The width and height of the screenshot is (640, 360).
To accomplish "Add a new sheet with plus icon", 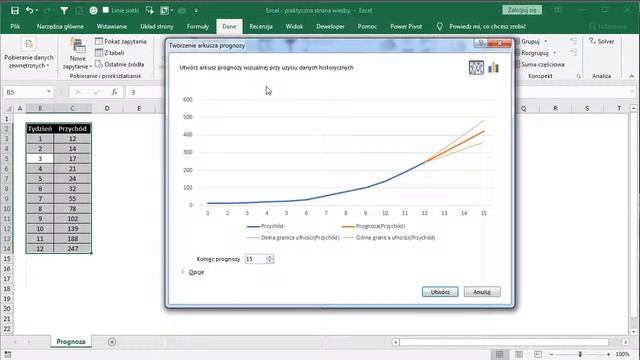I will (112, 342).
